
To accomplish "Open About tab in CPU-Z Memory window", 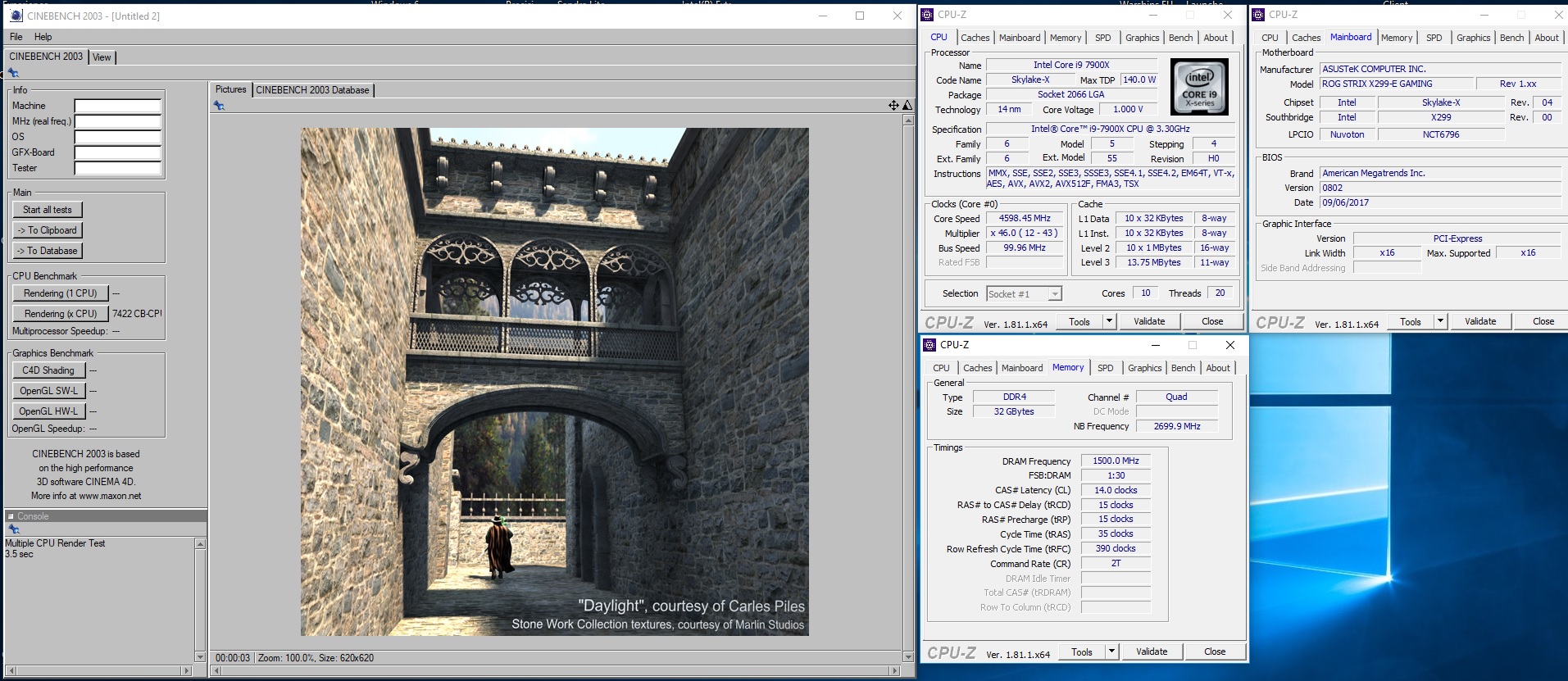I will 1218,368.
